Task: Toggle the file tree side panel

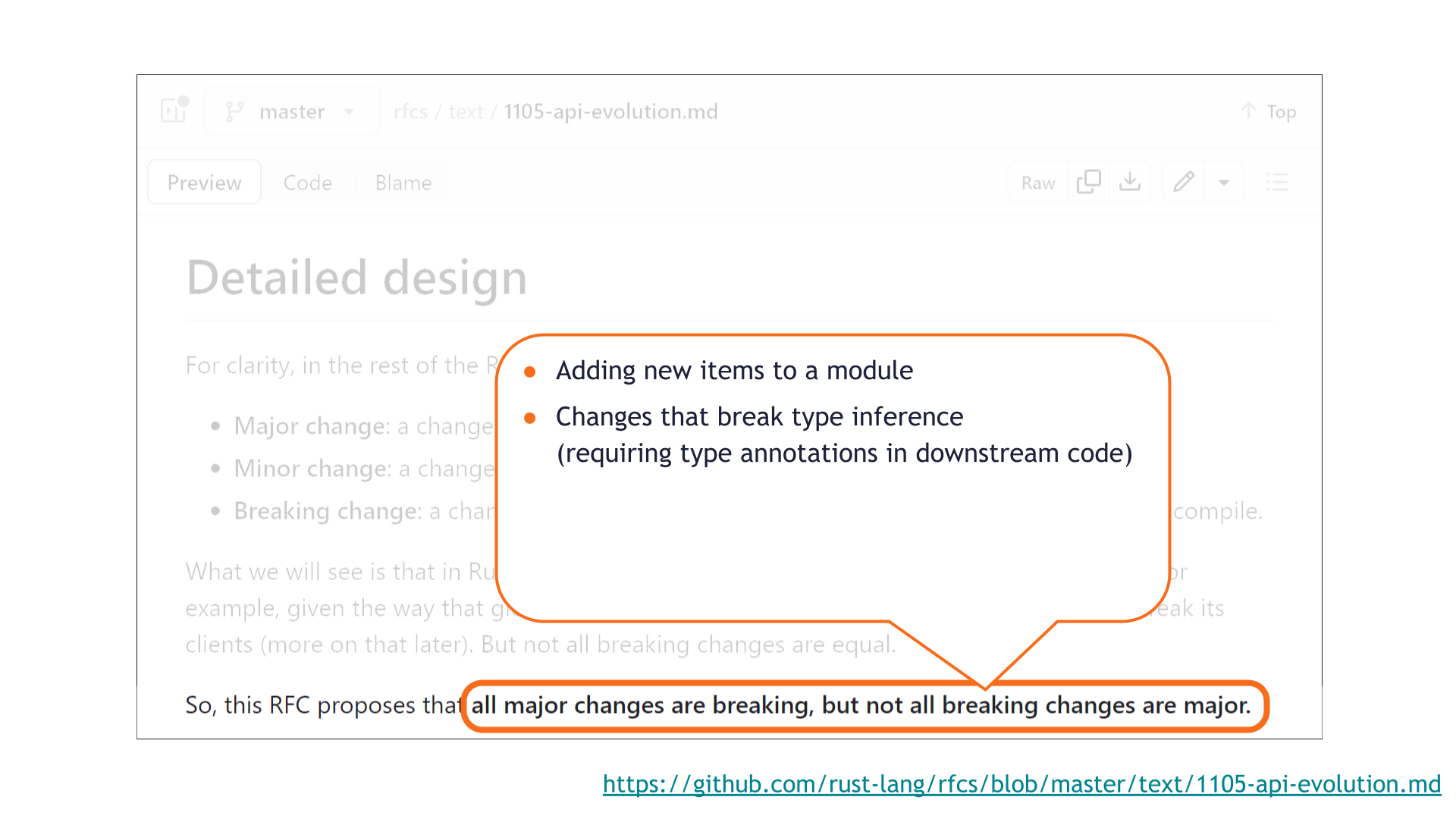Action: (173, 110)
